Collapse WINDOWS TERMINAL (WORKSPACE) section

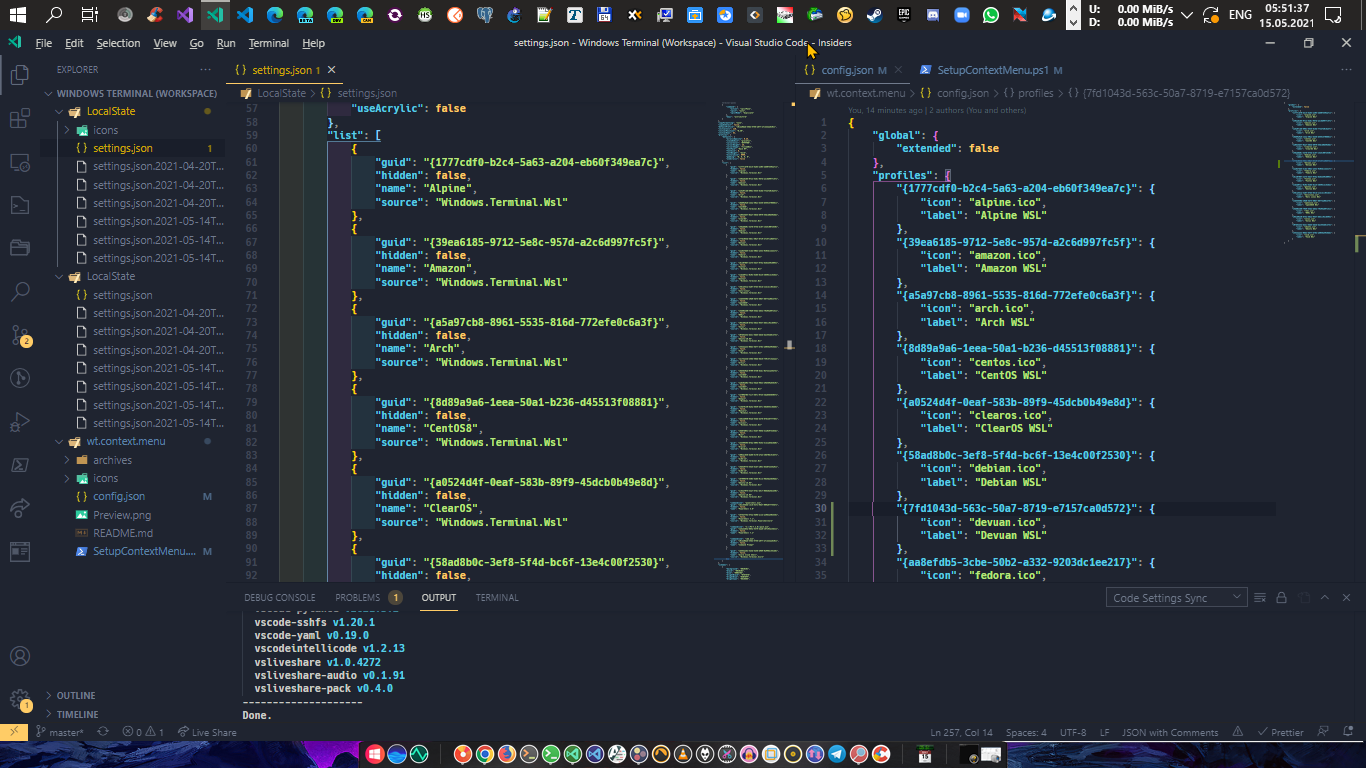point(48,93)
